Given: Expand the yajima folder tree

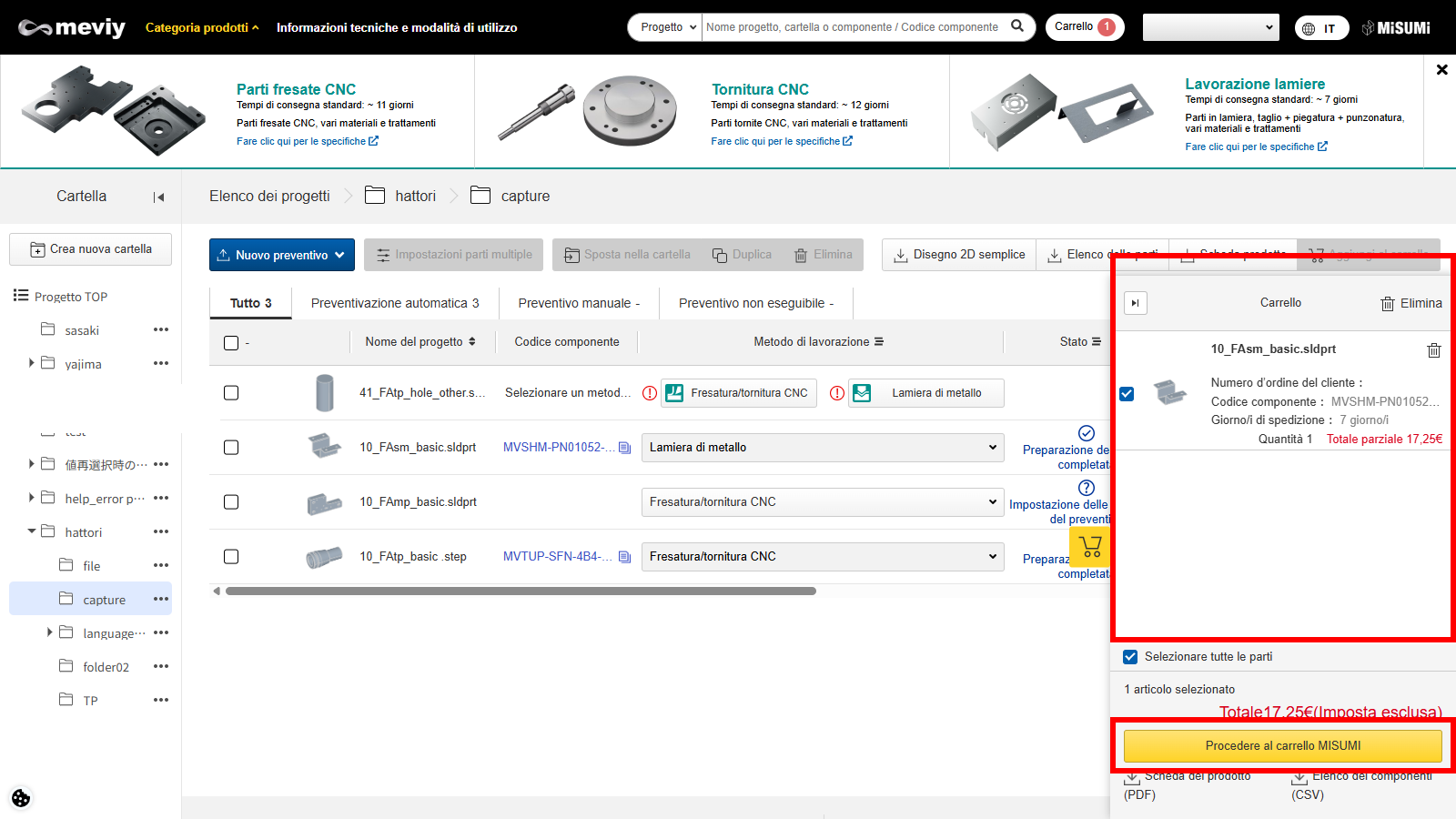Looking at the screenshot, I should [31, 363].
